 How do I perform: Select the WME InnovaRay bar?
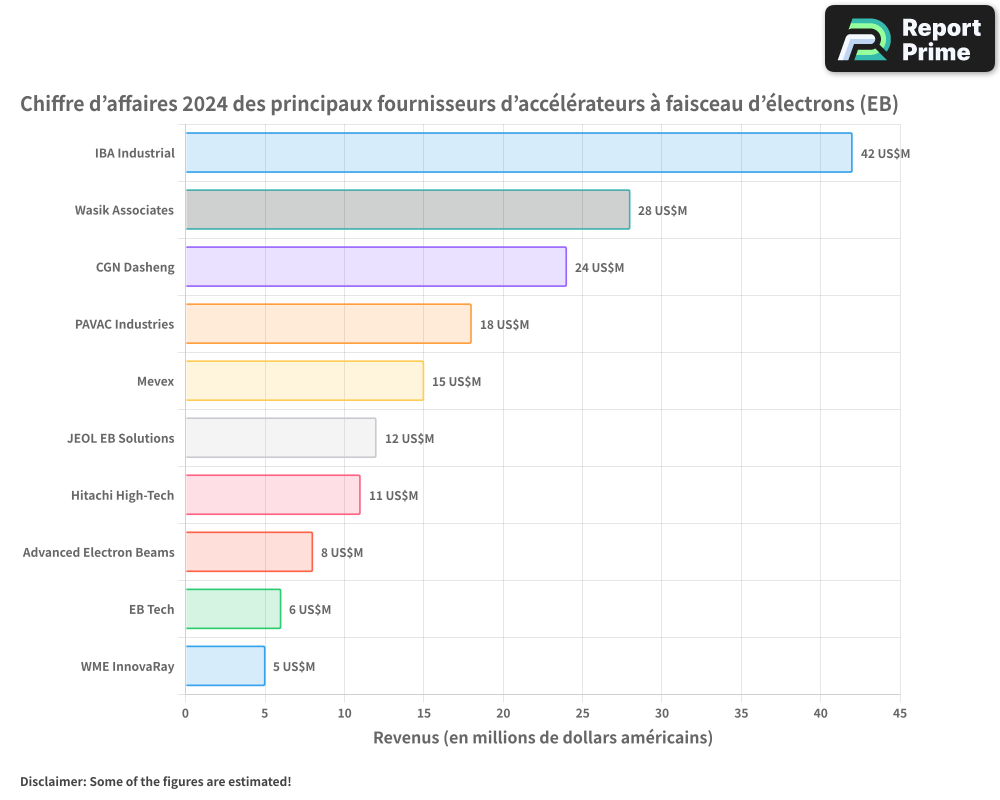pos(225,666)
